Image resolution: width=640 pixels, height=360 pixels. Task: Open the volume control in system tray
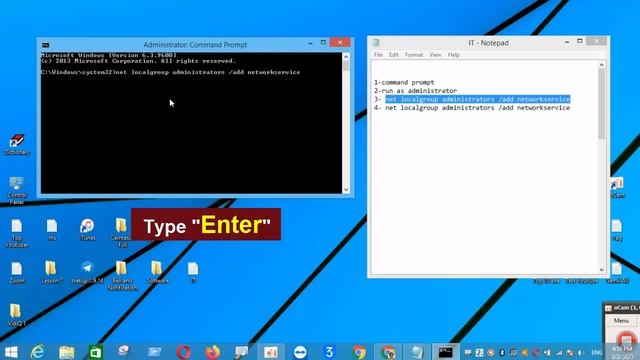[x=581, y=353]
